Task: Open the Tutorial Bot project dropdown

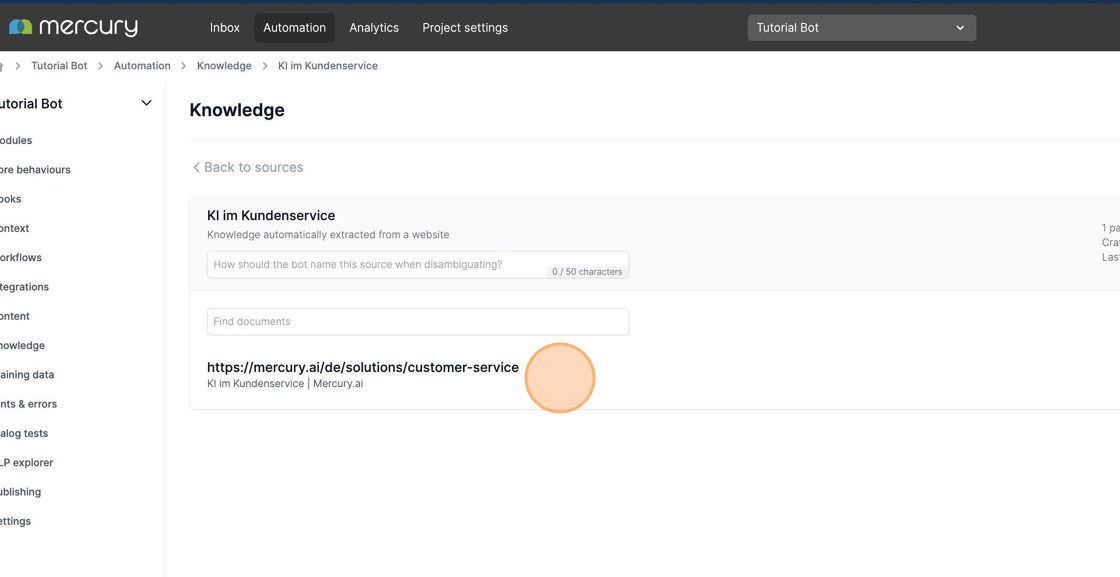Action: (x=861, y=28)
